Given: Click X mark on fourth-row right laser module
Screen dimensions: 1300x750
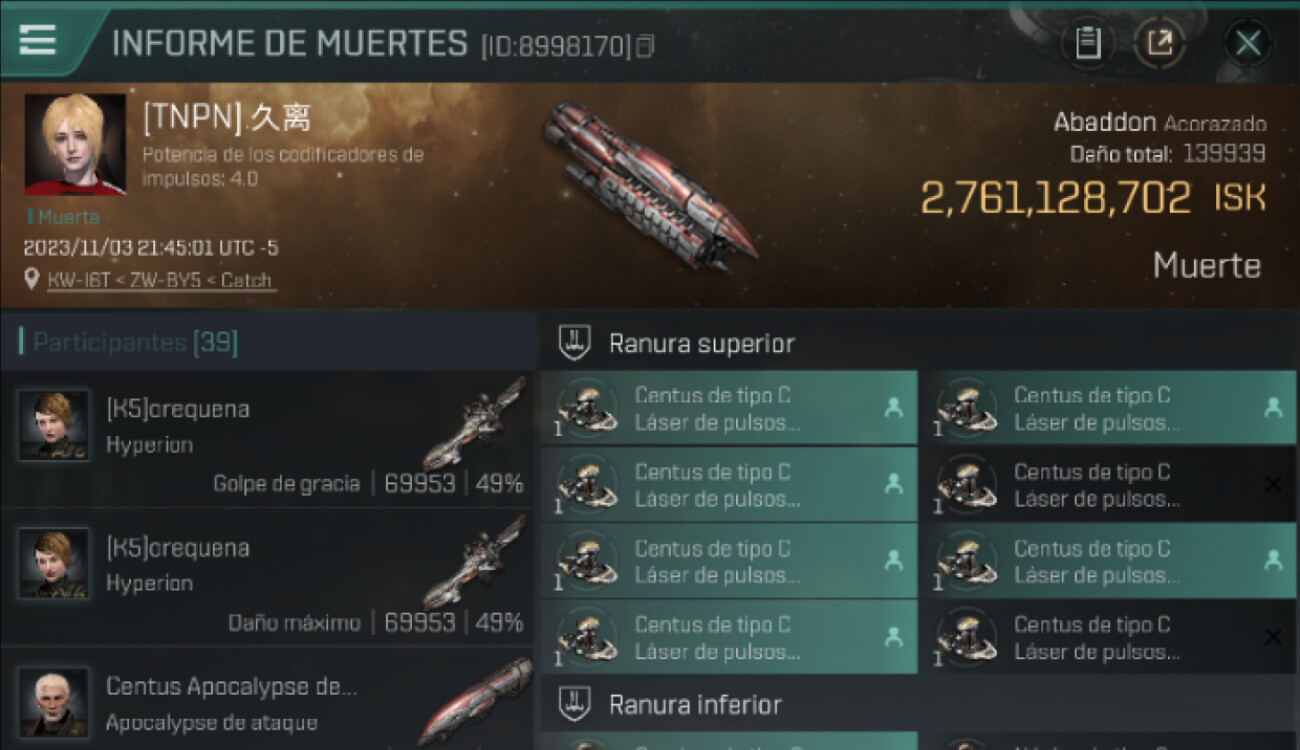Looking at the screenshot, I should pyautogui.click(x=1273, y=637).
